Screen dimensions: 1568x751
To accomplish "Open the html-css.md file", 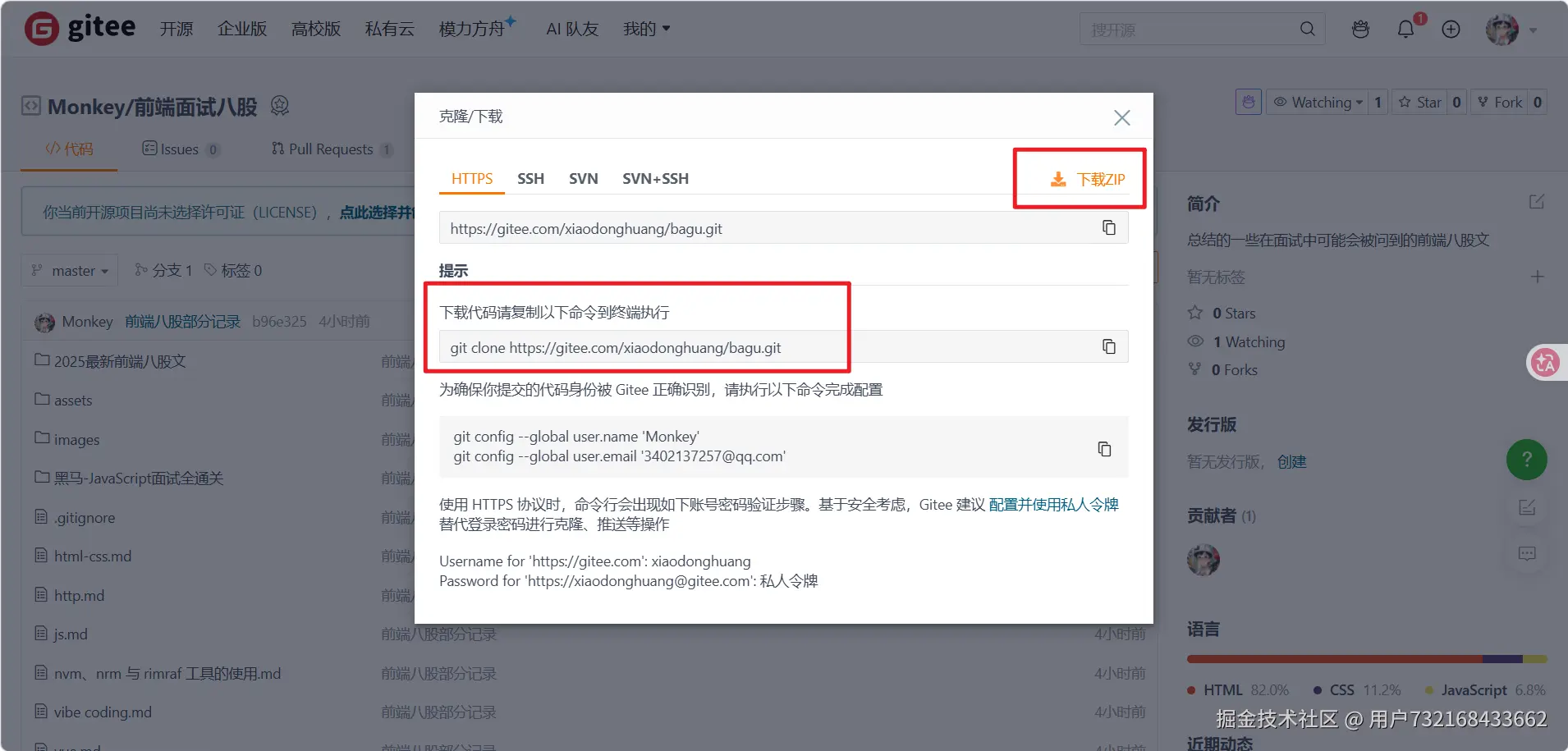I will (x=93, y=556).
